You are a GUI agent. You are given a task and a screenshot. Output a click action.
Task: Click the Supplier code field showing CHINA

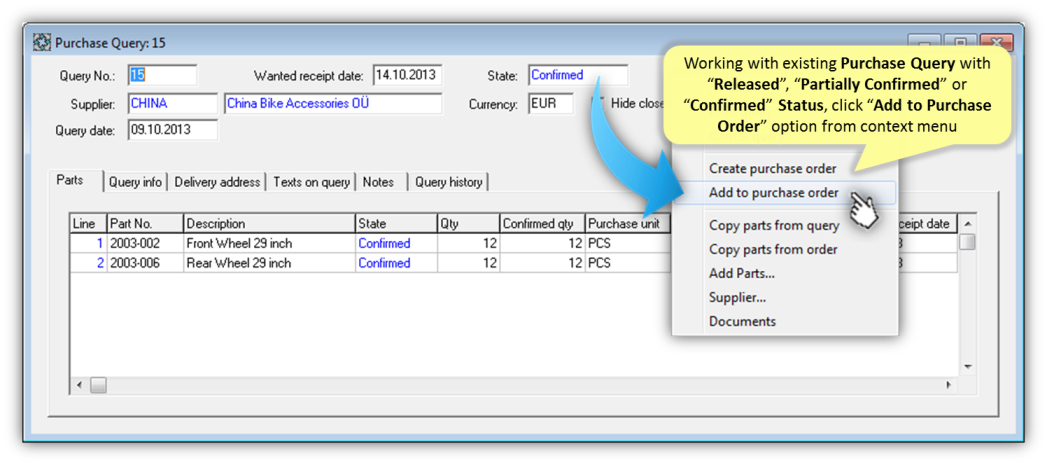pos(172,104)
